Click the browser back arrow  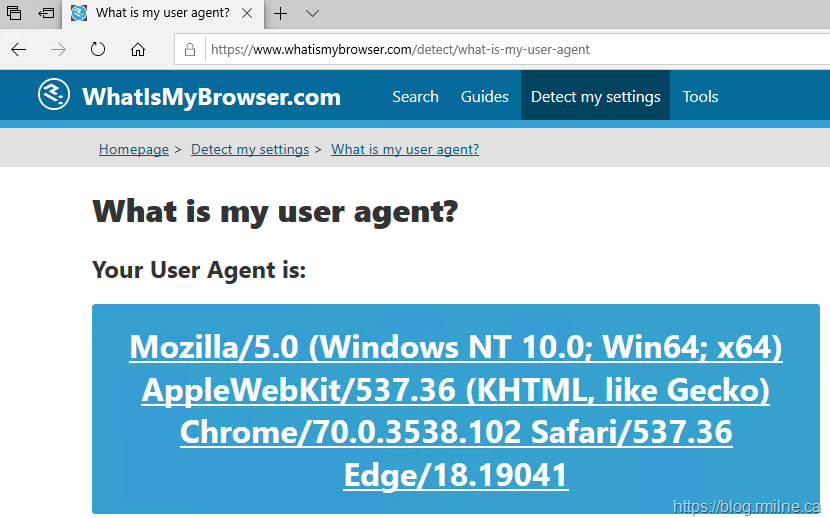click(x=19, y=49)
